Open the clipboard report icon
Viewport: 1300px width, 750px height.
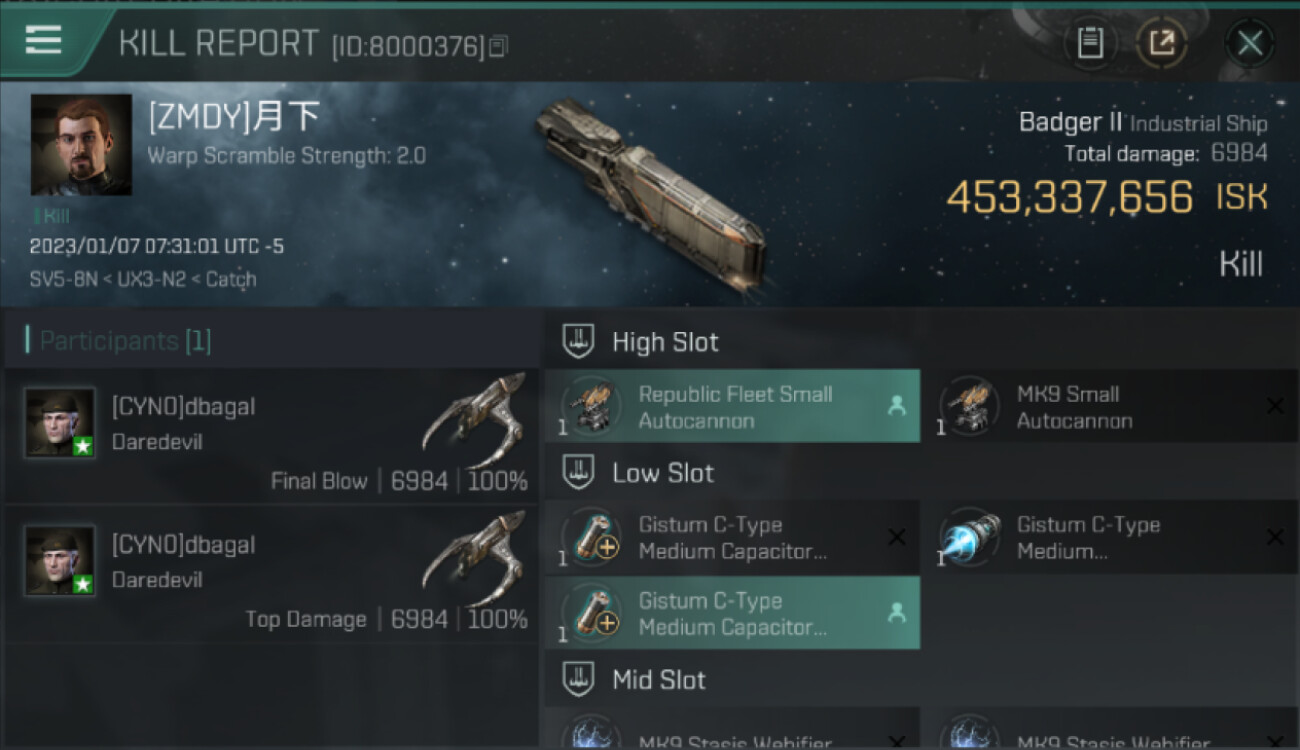tap(1090, 42)
